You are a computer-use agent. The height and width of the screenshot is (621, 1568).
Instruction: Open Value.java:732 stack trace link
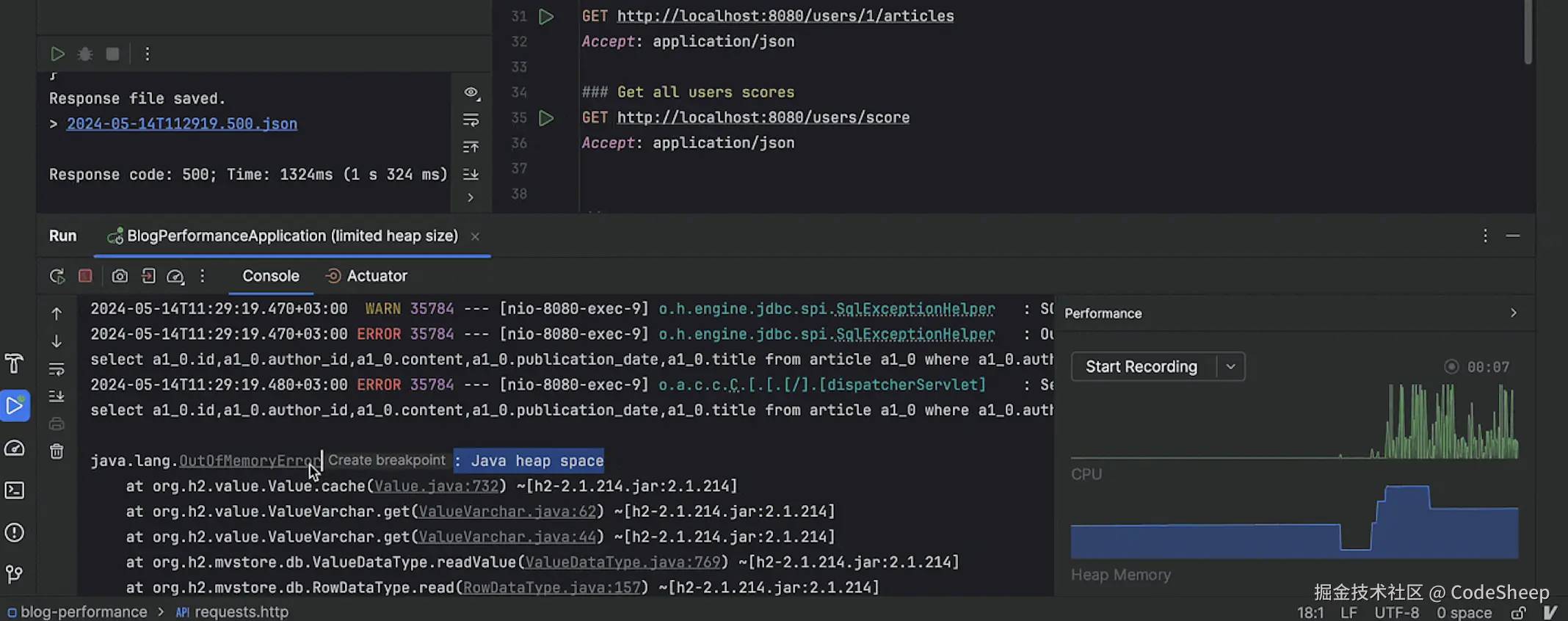point(437,486)
